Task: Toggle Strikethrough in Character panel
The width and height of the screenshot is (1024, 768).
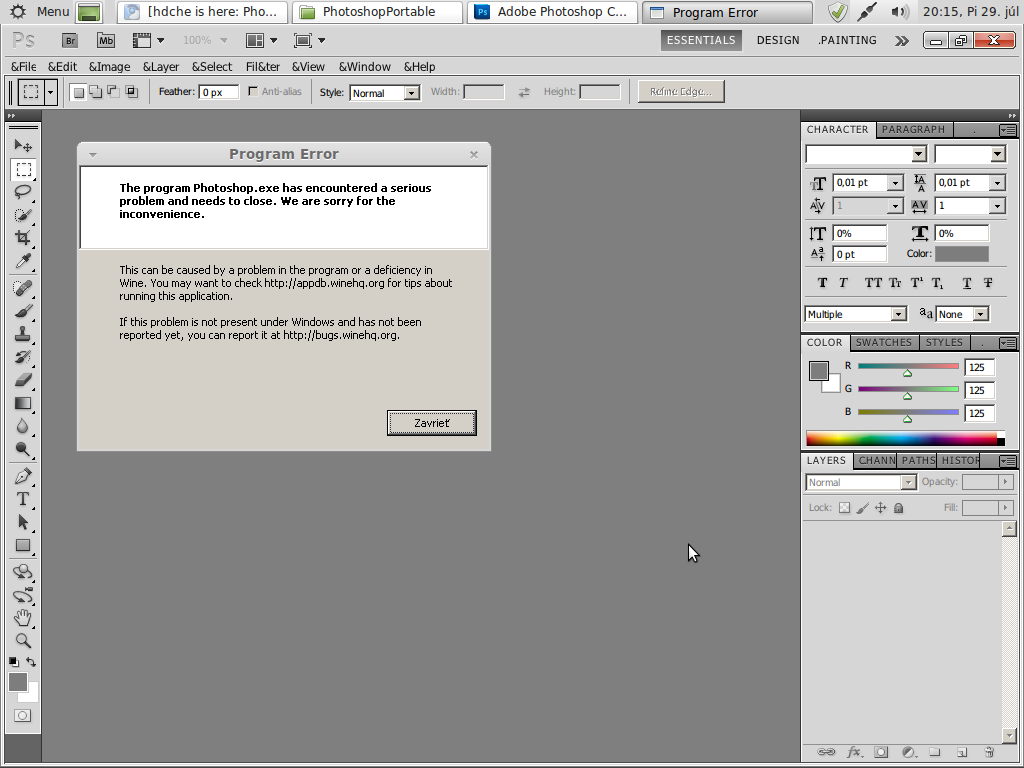Action: (988, 283)
